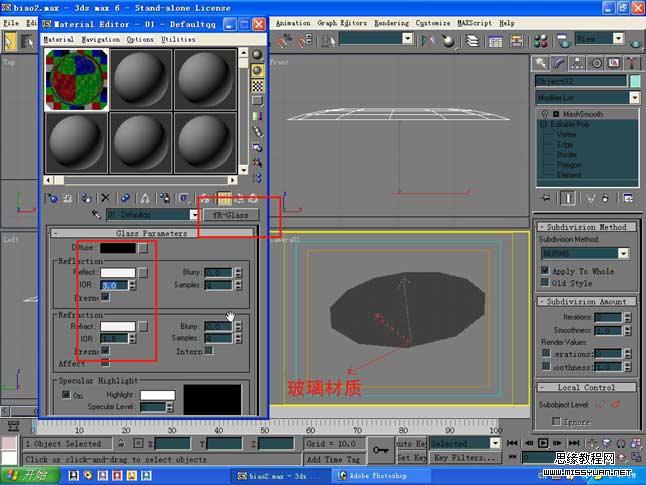Screen dimensions: 646x485
Task: Open the Hierarchy command panel tab
Action: (577, 63)
